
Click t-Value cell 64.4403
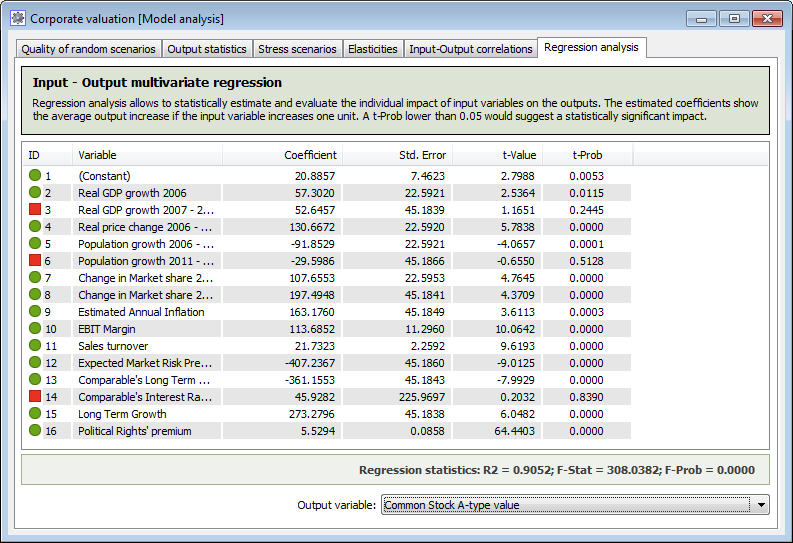[x=514, y=431]
